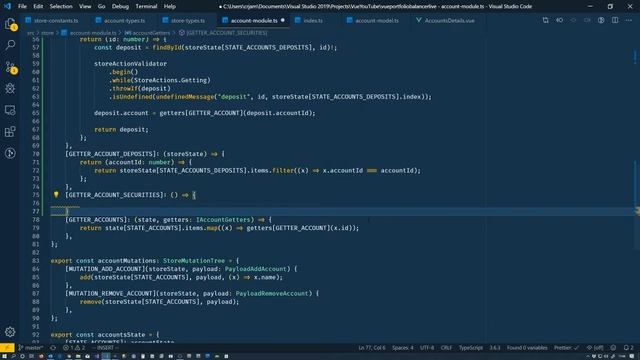Open the Go menu
Image resolution: width=640 pixels, height=360 pixels.
click(101, 7)
